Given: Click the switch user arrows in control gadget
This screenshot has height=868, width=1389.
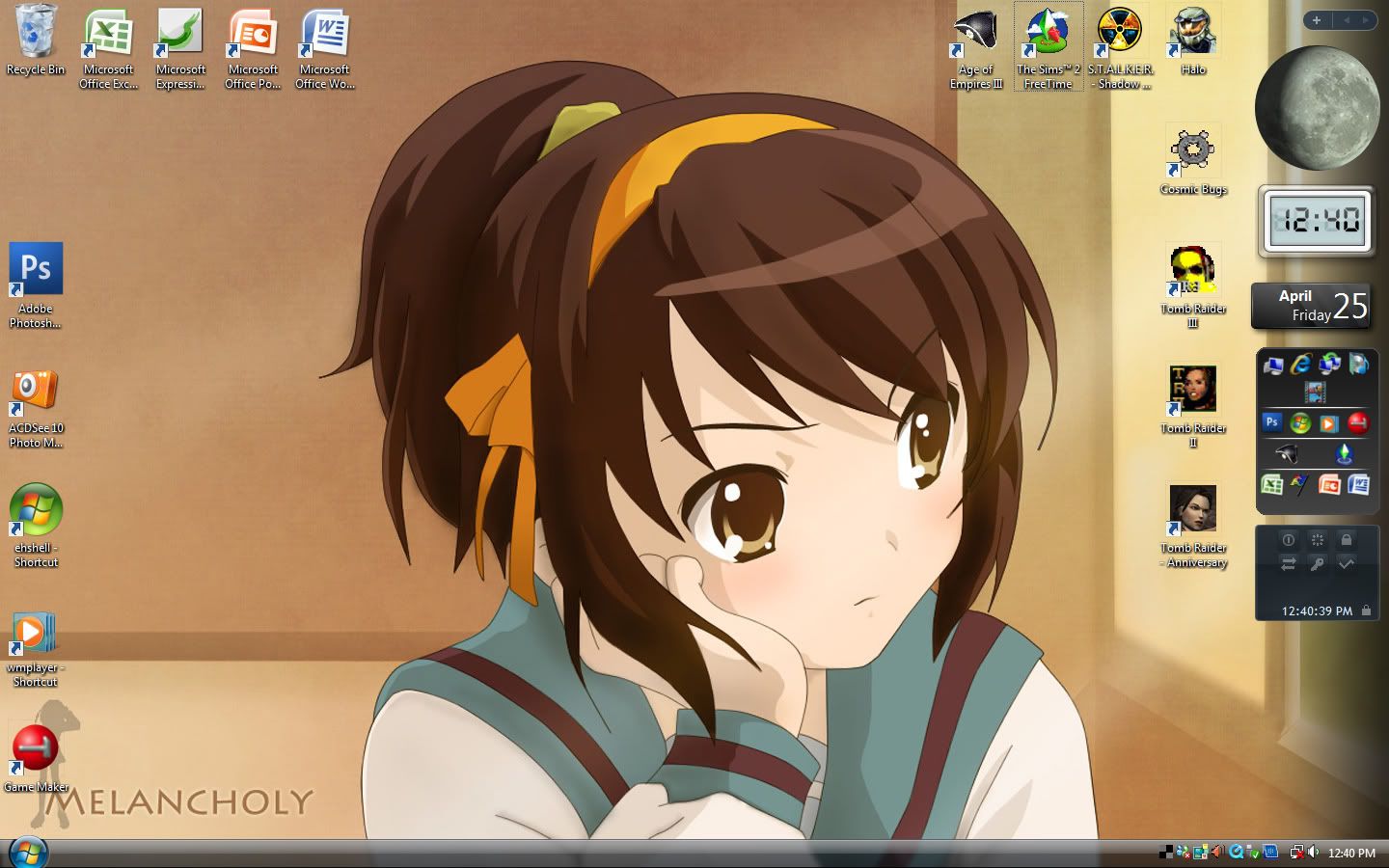Looking at the screenshot, I should (x=1289, y=564).
